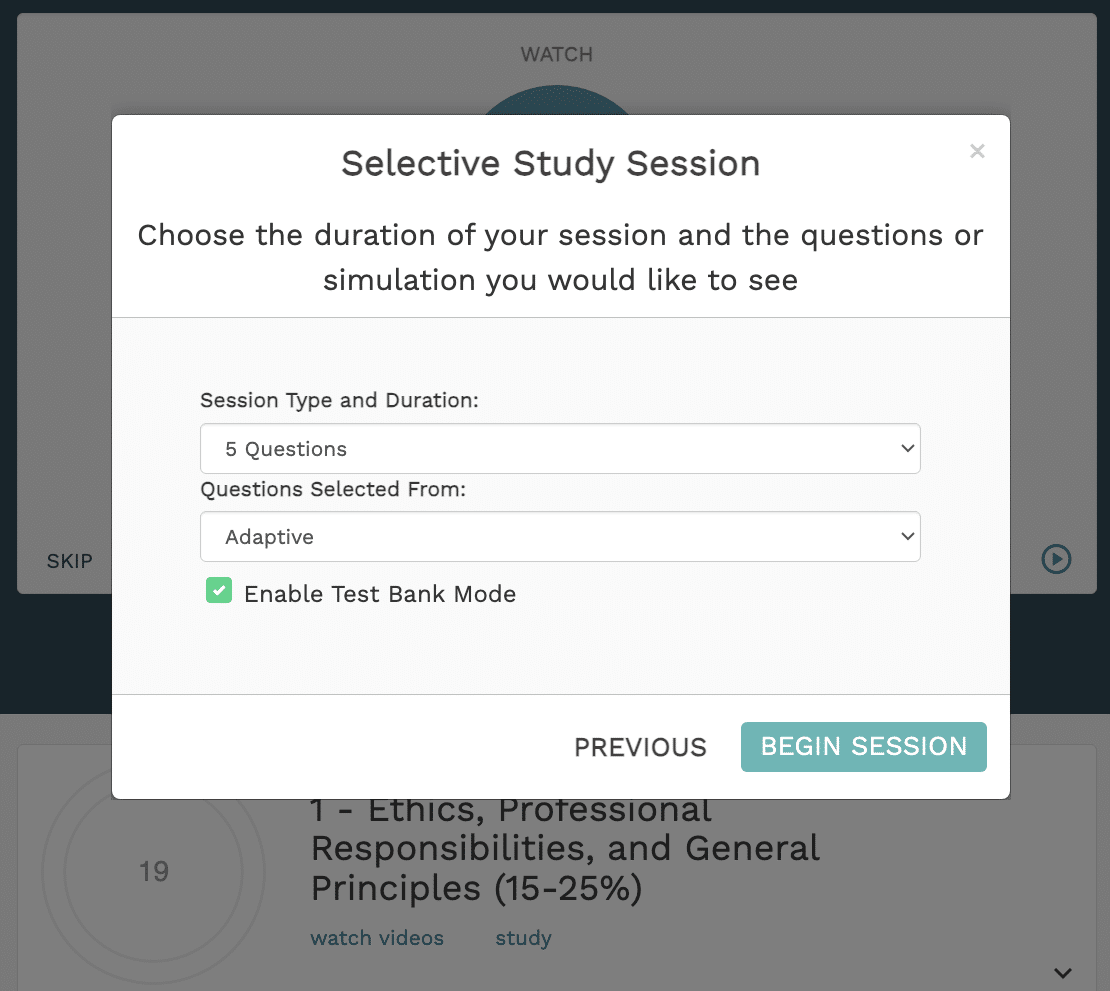The height and width of the screenshot is (991, 1110).
Task: Expand the Ethics section chevron
Action: [1063, 972]
